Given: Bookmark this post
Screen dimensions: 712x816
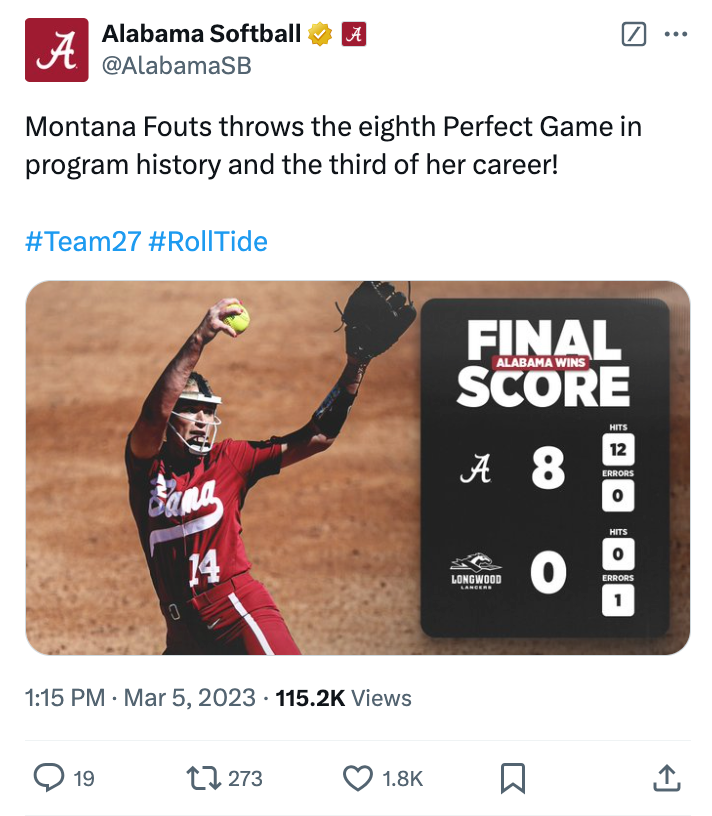Looking at the screenshot, I should [513, 777].
